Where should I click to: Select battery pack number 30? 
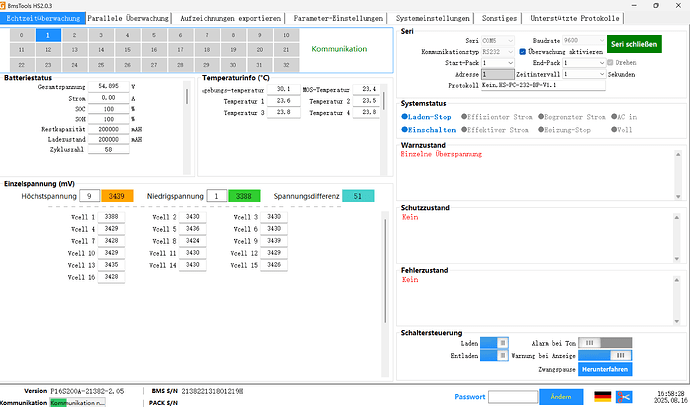coord(233,65)
